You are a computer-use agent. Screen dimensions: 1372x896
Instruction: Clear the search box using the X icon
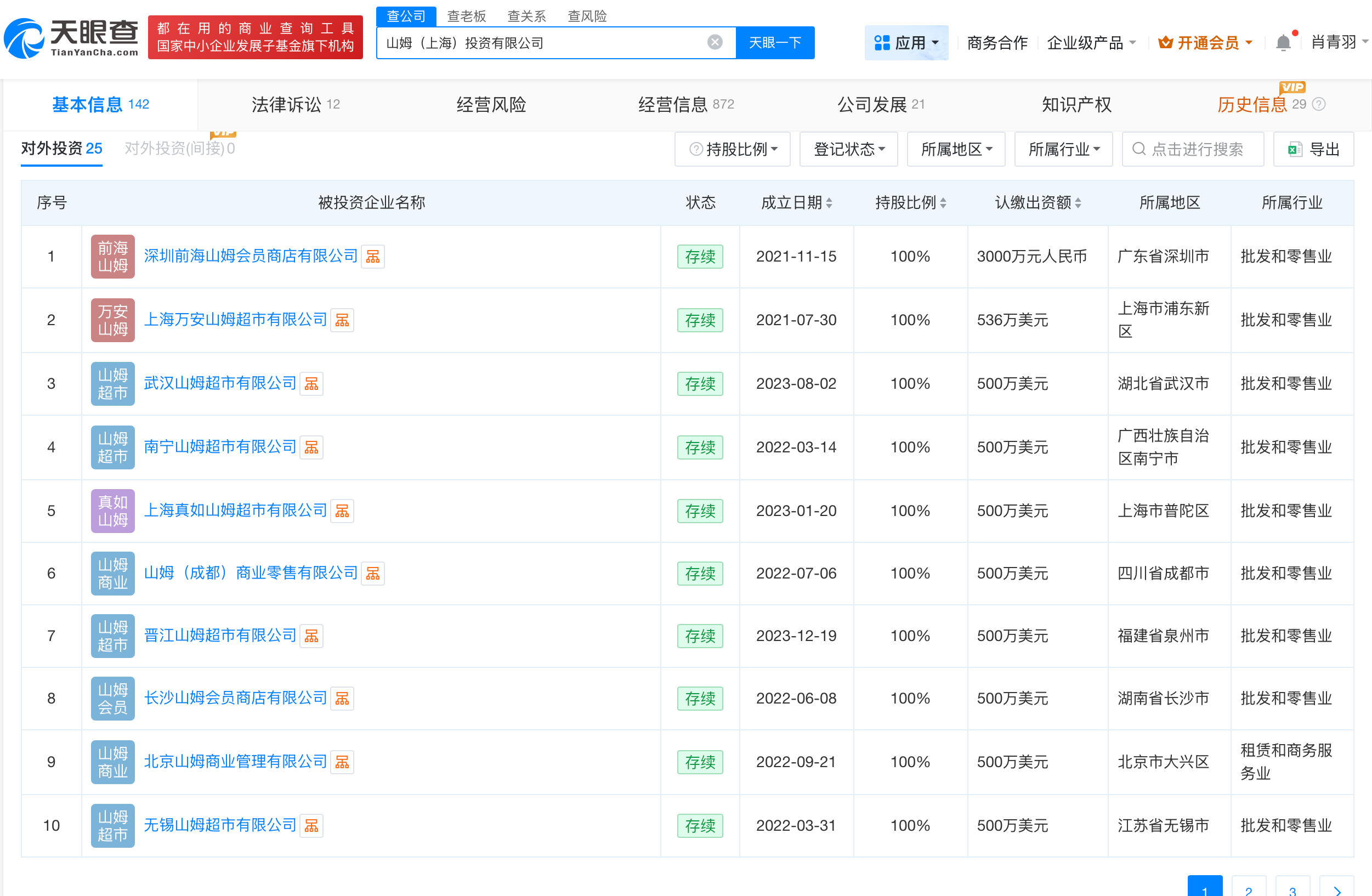point(715,42)
